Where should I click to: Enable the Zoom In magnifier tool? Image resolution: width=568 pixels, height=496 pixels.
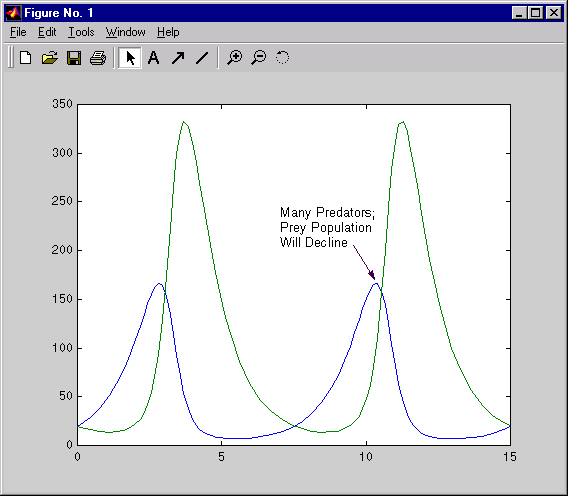click(x=235, y=58)
